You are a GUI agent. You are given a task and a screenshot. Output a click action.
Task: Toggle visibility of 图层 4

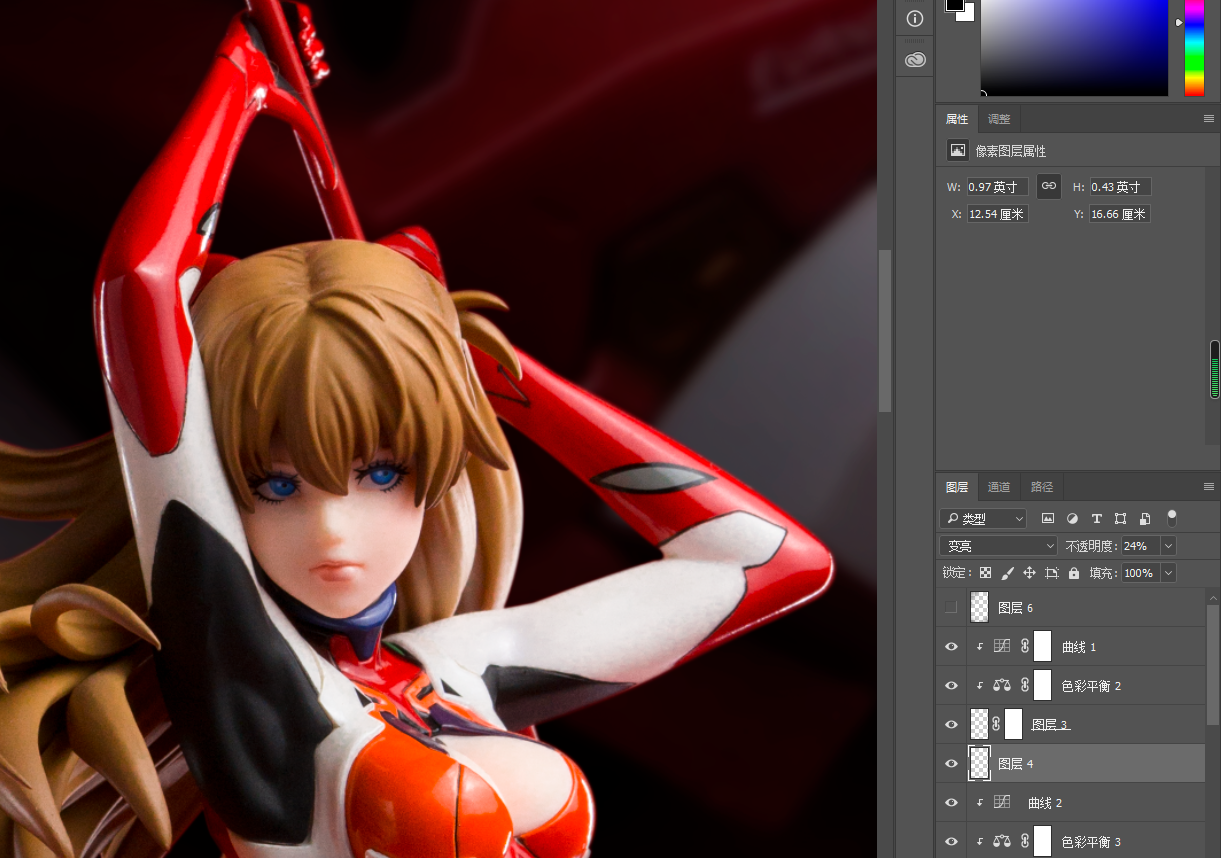tap(951, 764)
